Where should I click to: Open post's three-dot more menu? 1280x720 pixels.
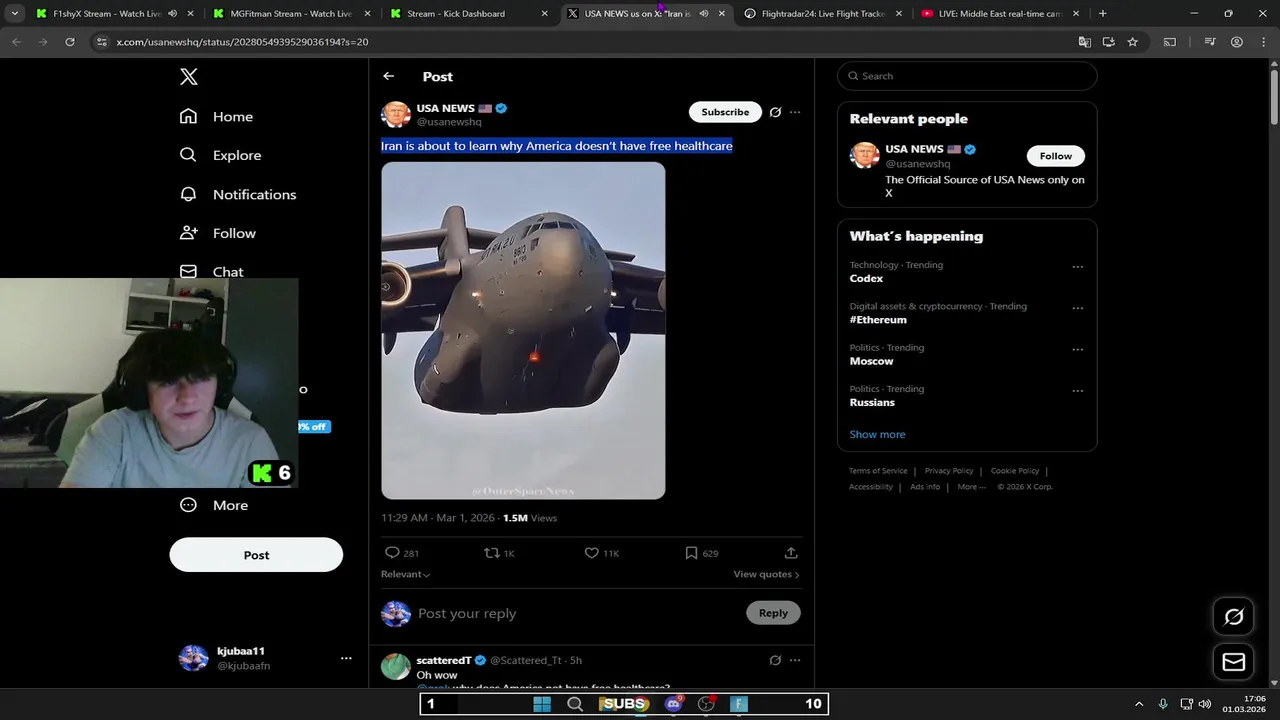coord(795,112)
